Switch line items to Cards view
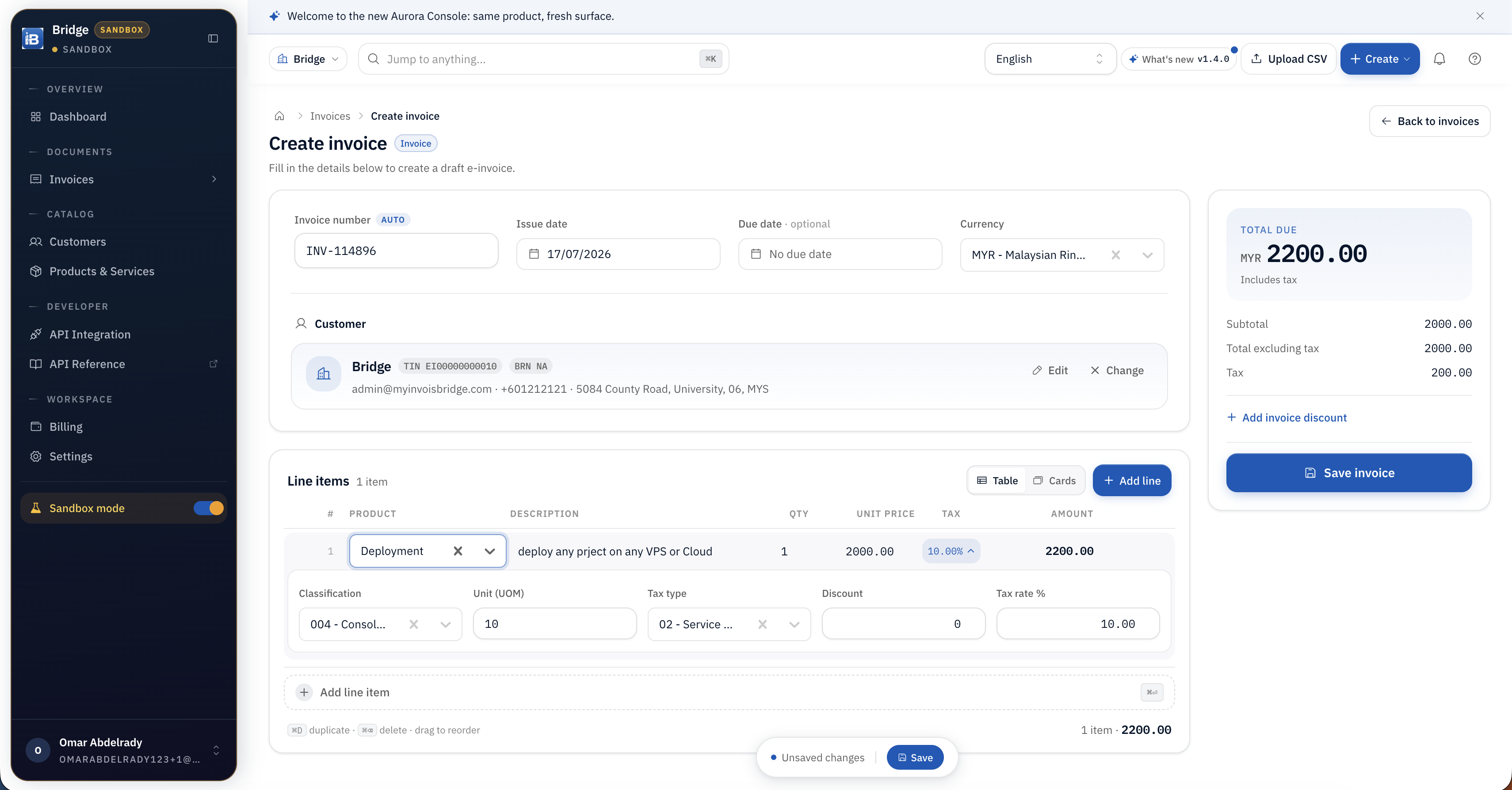Viewport: 1512px width, 790px height. [1055, 480]
